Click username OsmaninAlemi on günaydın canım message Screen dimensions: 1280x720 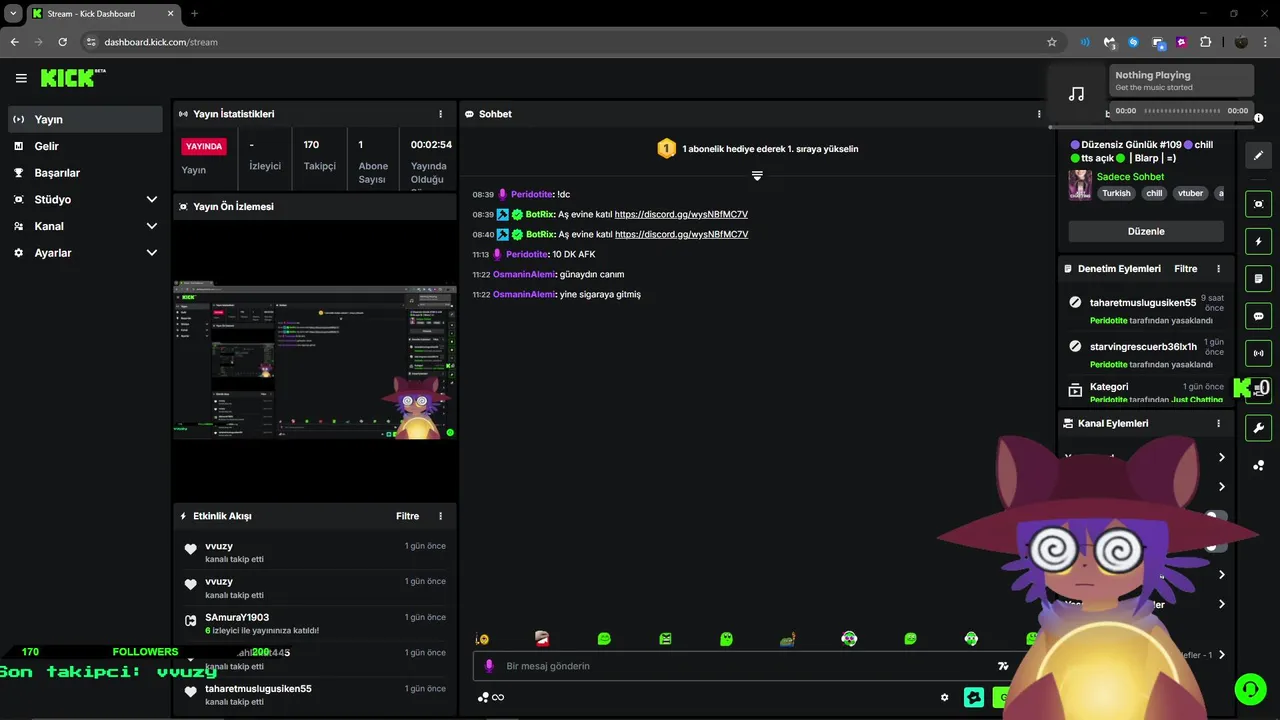524,274
